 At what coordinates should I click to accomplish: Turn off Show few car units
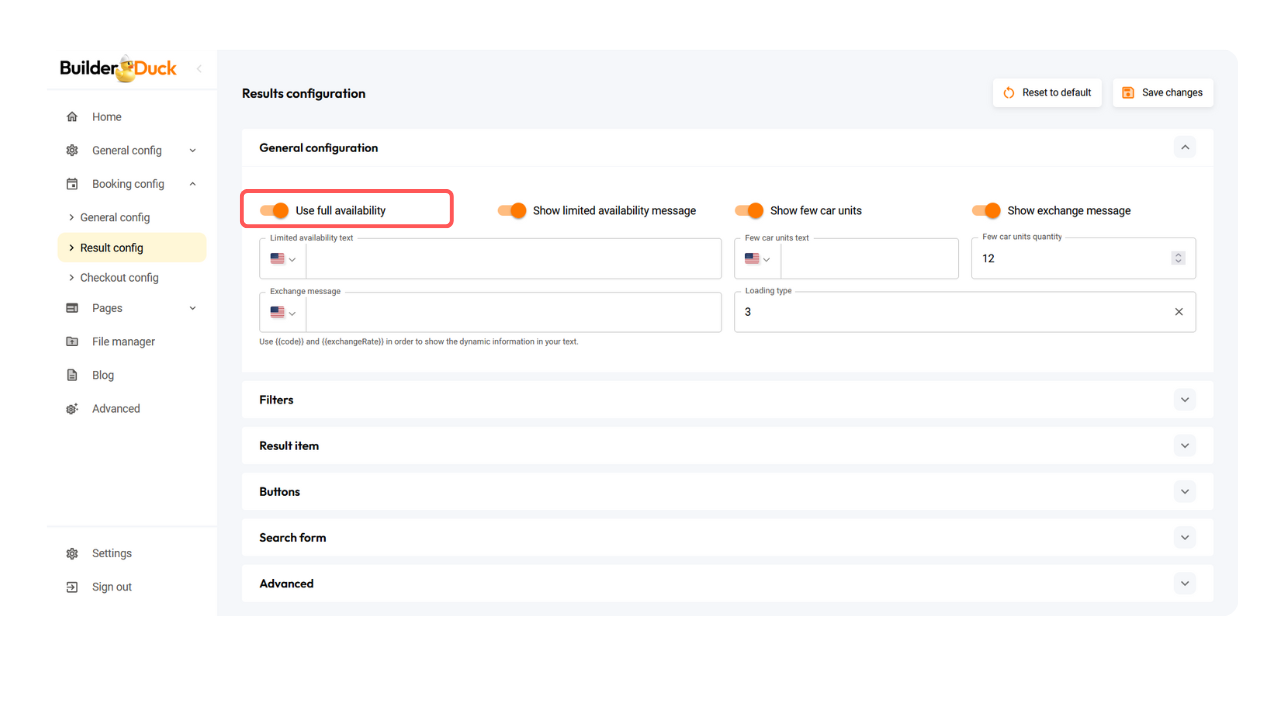749,211
